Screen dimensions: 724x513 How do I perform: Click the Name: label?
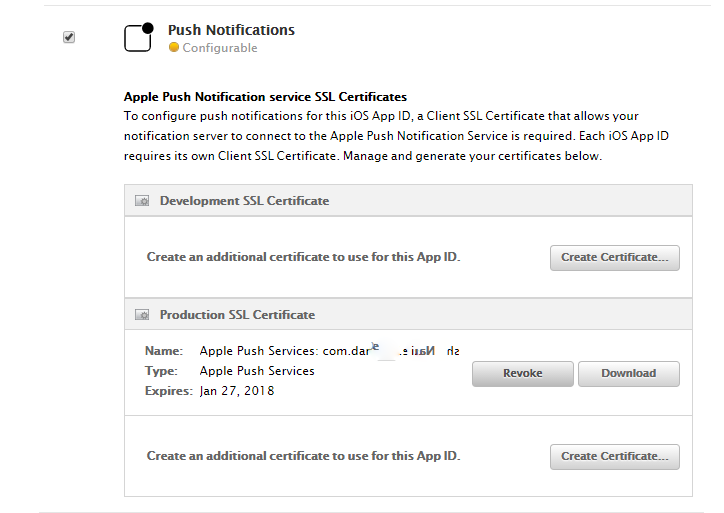(x=164, y=351)
